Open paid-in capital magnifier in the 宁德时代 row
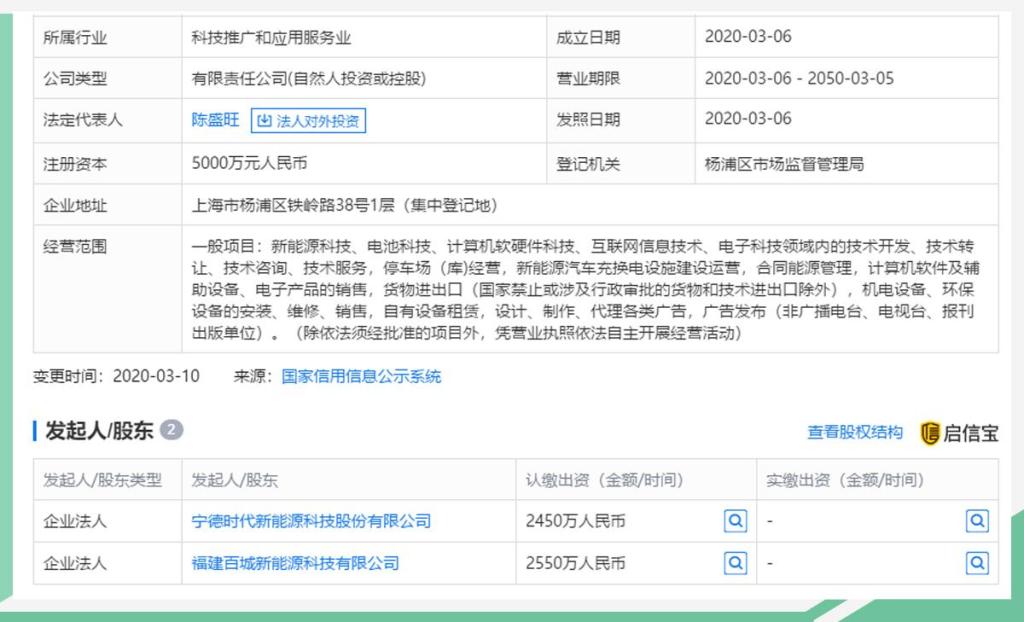 click(977, 521)
